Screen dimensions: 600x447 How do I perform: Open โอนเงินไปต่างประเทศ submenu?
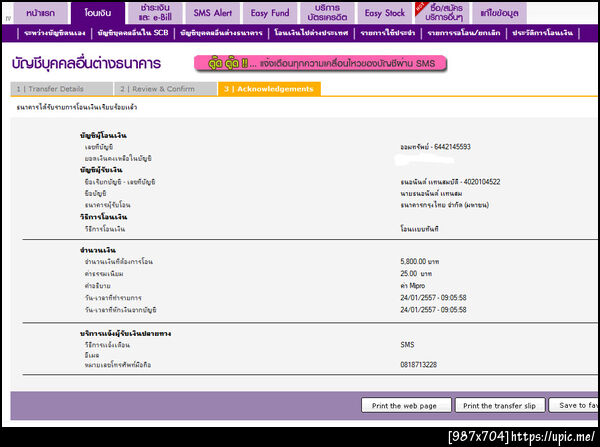coord(311,33)
